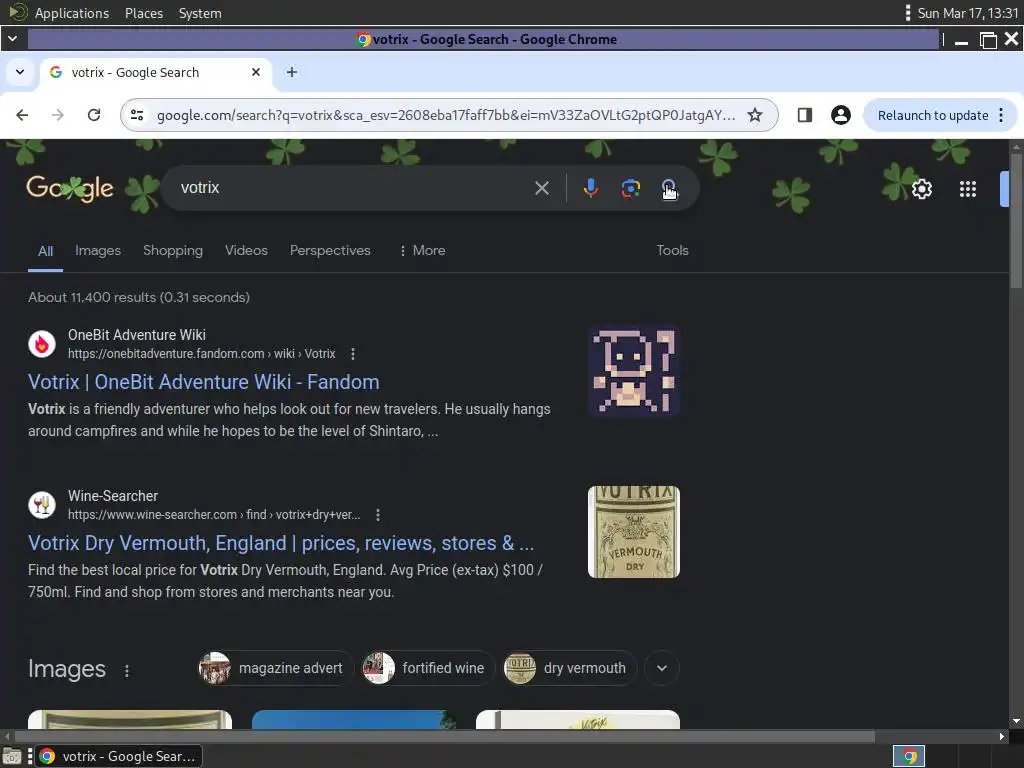Click the show desktop icon in bottom panel
Image resolution: width=1024 pixels, height=768 pixels.
tap(12, 757)
